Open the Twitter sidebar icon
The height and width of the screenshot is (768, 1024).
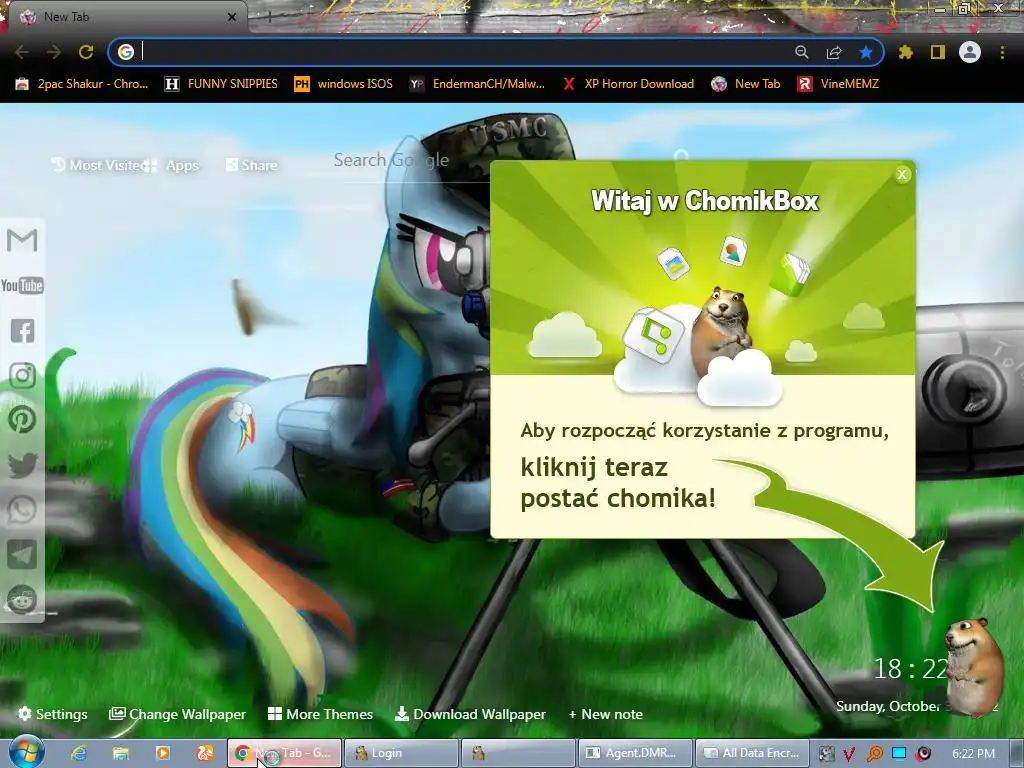coord(22,465)
